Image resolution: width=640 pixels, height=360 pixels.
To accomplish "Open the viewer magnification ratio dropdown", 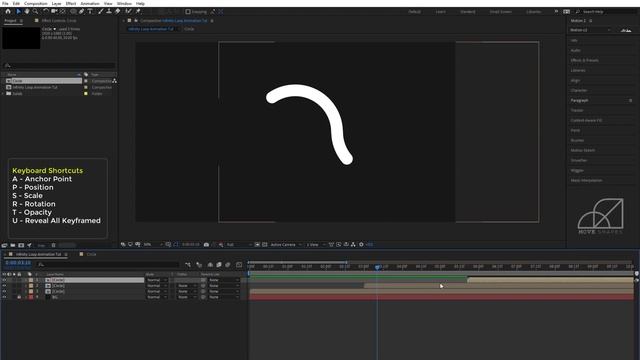I will pos(153,244).
